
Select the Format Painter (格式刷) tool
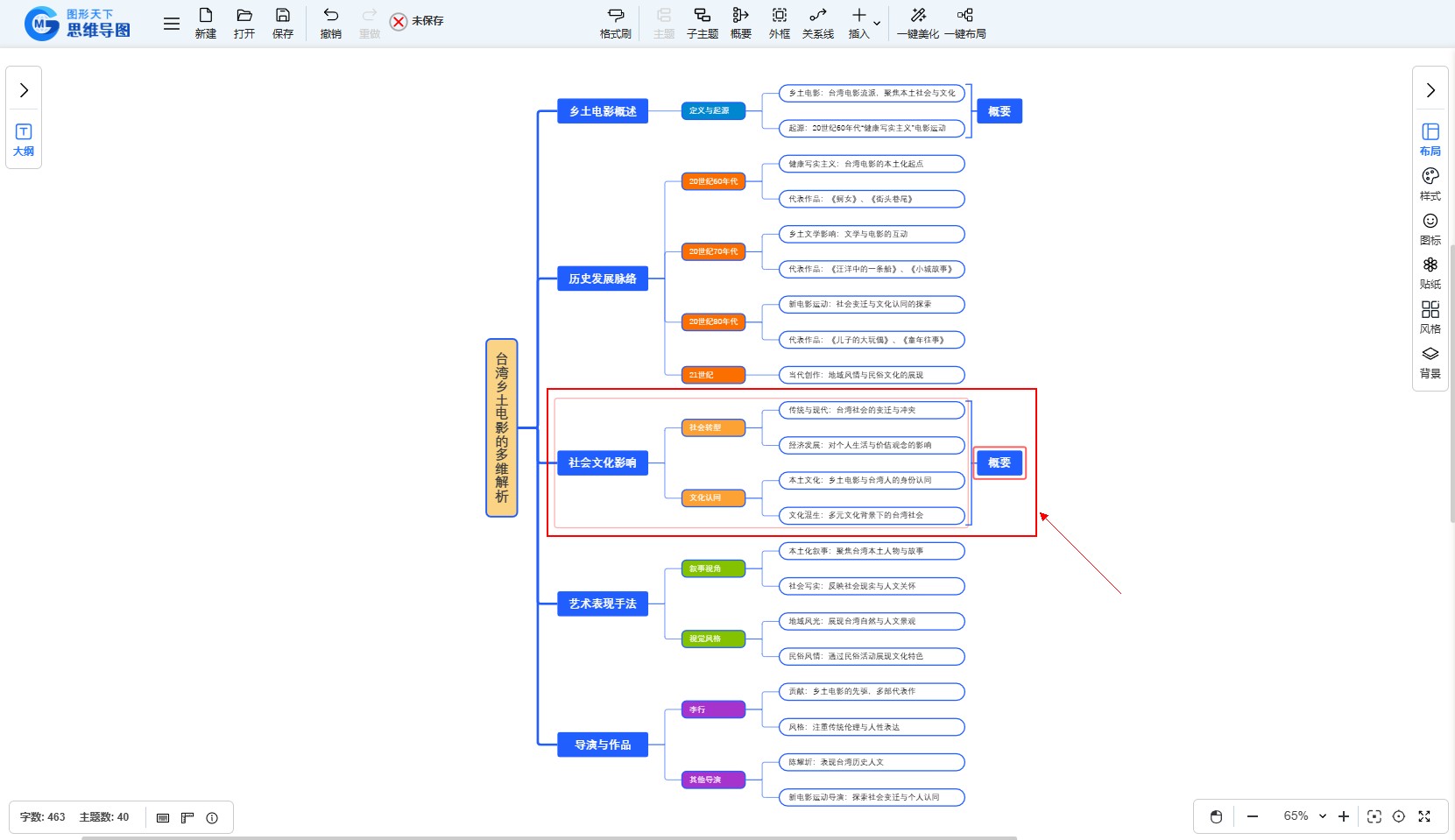pyautogui.click(x=615, y=23)
